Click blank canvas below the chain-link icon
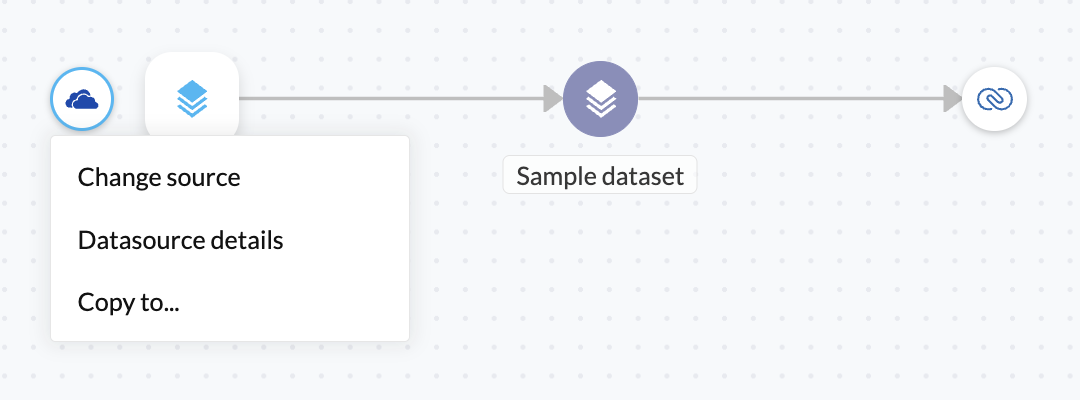Screen dimensions: 1080x400 click(x=994, y=220)
